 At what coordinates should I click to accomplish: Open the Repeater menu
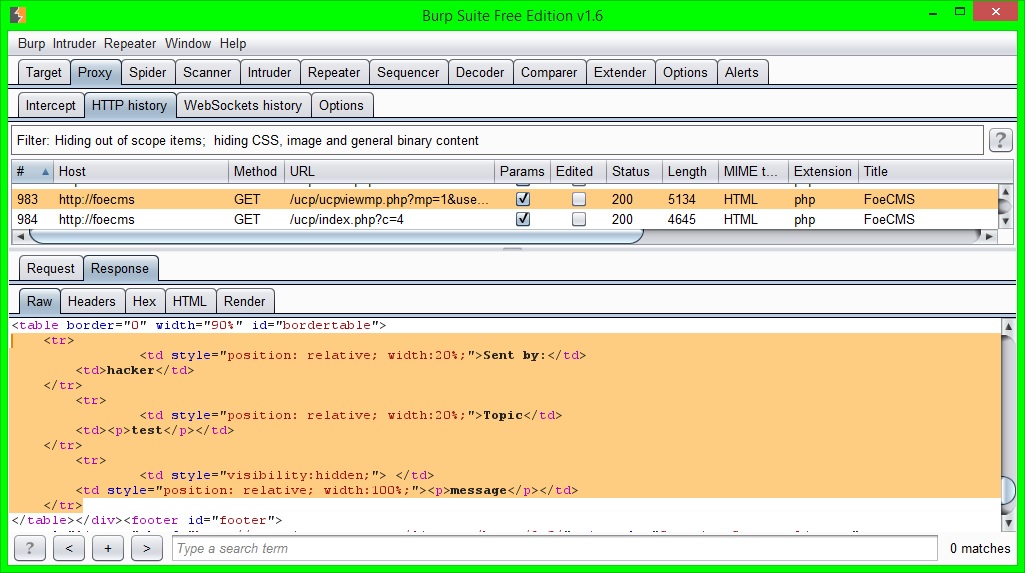pyautogui.click(x=129, y=44)
